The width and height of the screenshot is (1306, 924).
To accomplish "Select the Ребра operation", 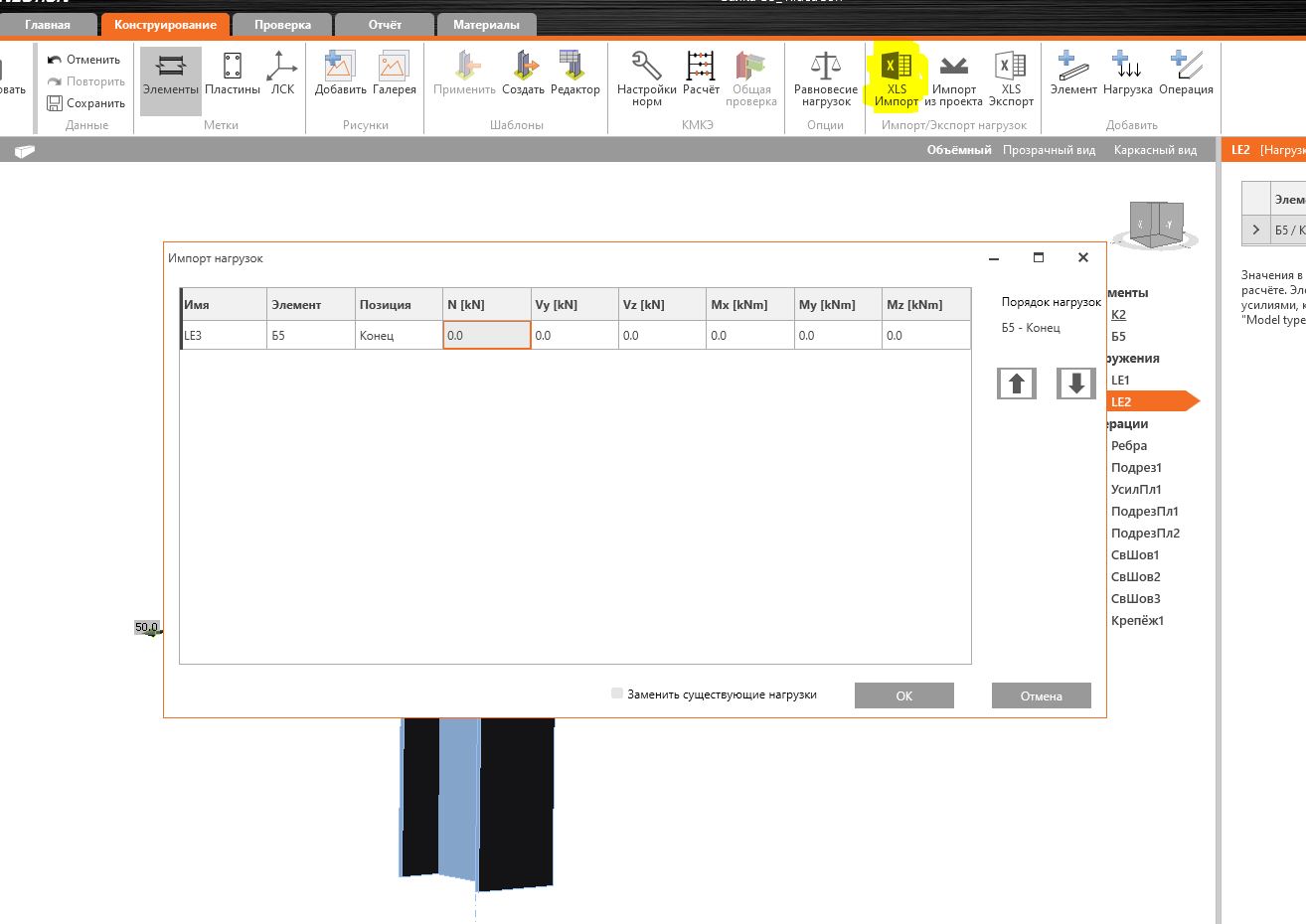I will click(1129, 445).
